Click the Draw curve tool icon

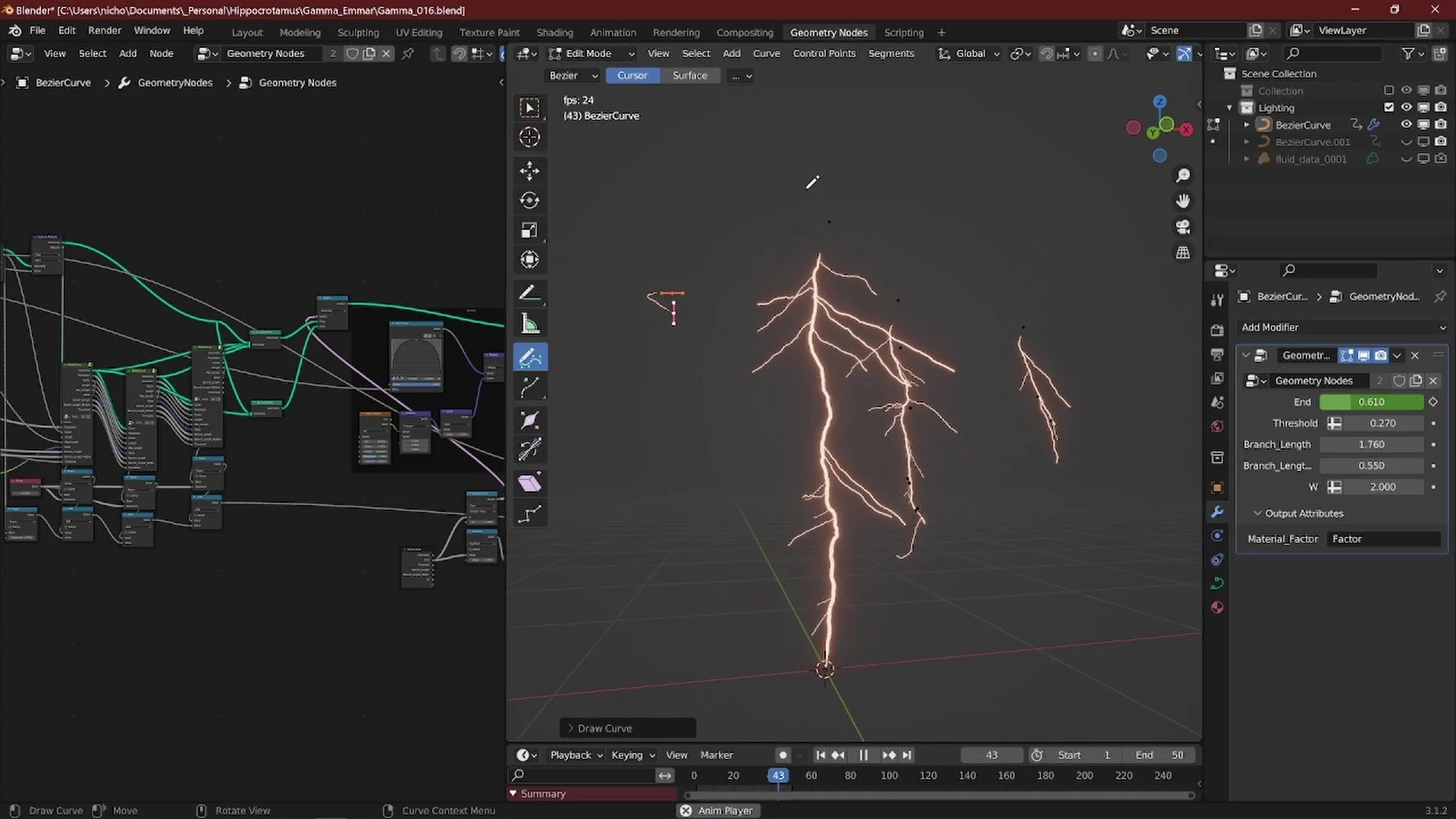[529, 356]
